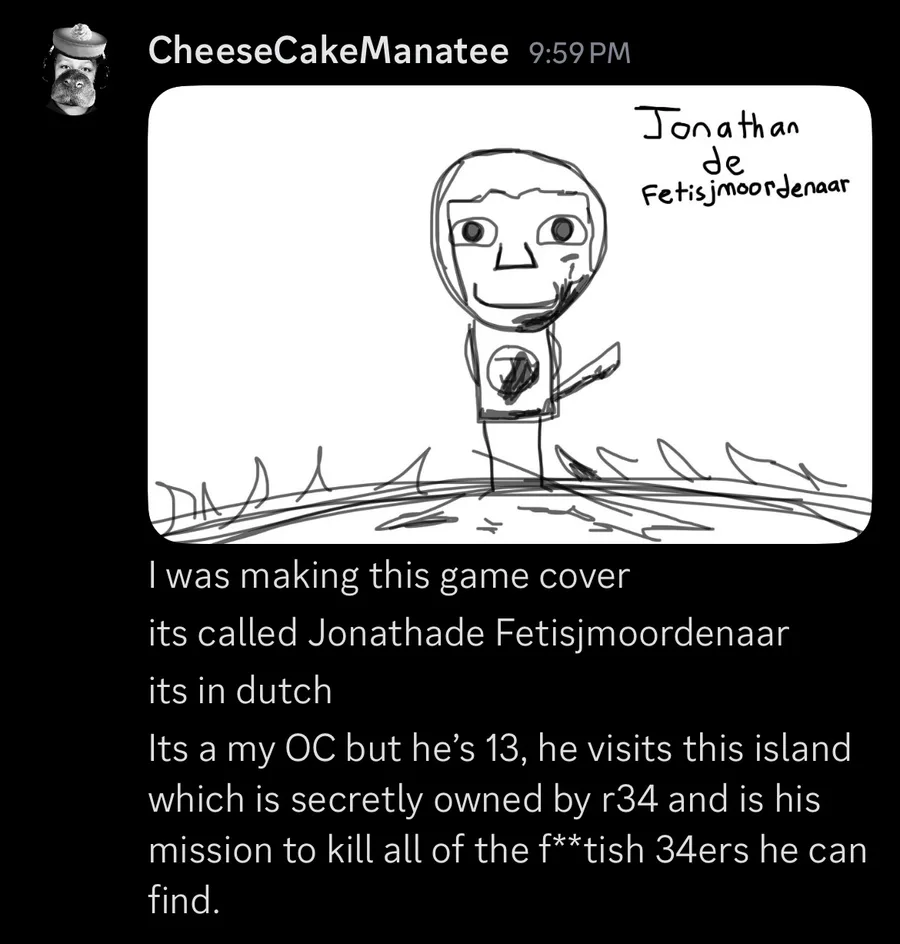
Task: Click the knife held by the character
Action: click(x=587, y=368)
